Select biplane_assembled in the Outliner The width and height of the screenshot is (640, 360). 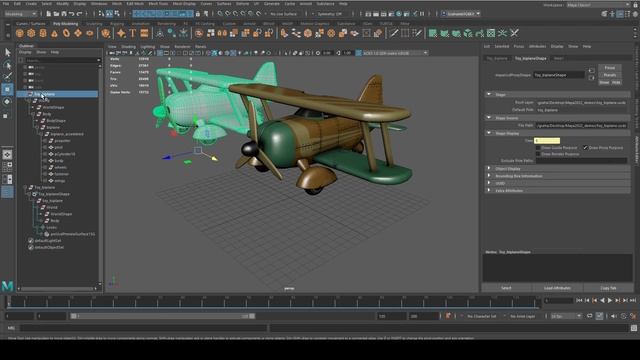click(x=67, y=134)
